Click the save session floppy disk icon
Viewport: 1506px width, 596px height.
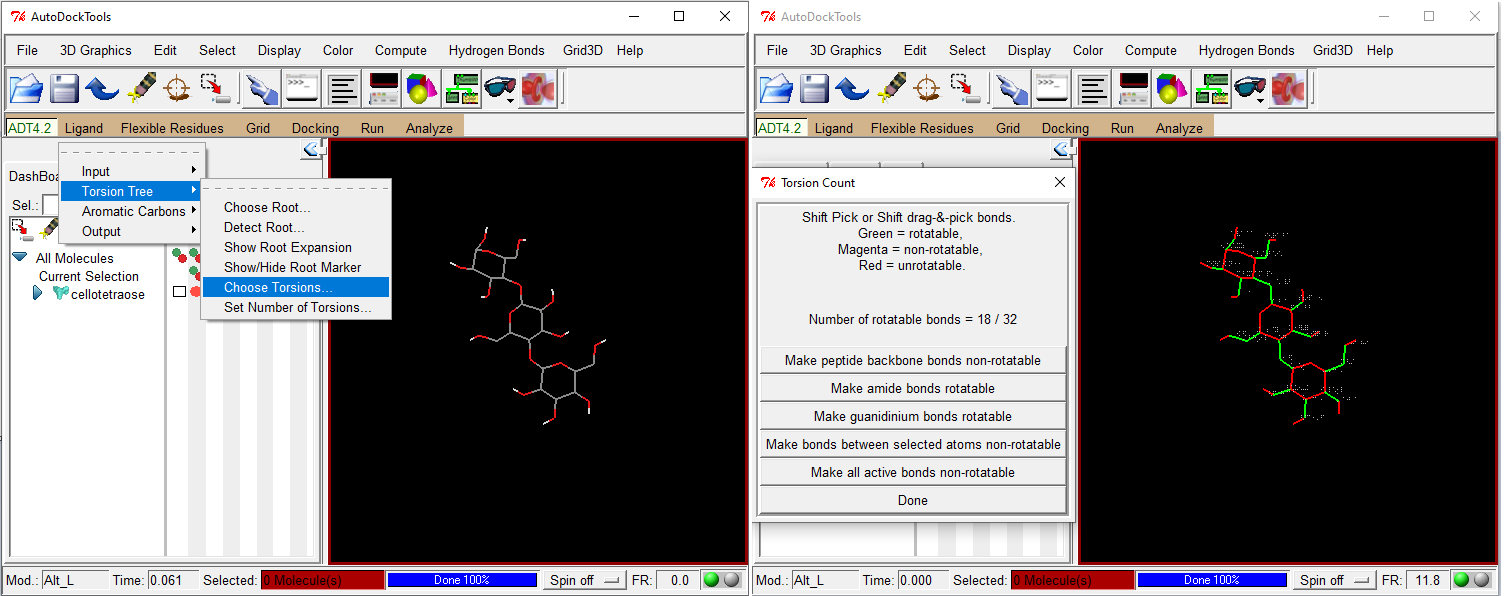[64, 88]
